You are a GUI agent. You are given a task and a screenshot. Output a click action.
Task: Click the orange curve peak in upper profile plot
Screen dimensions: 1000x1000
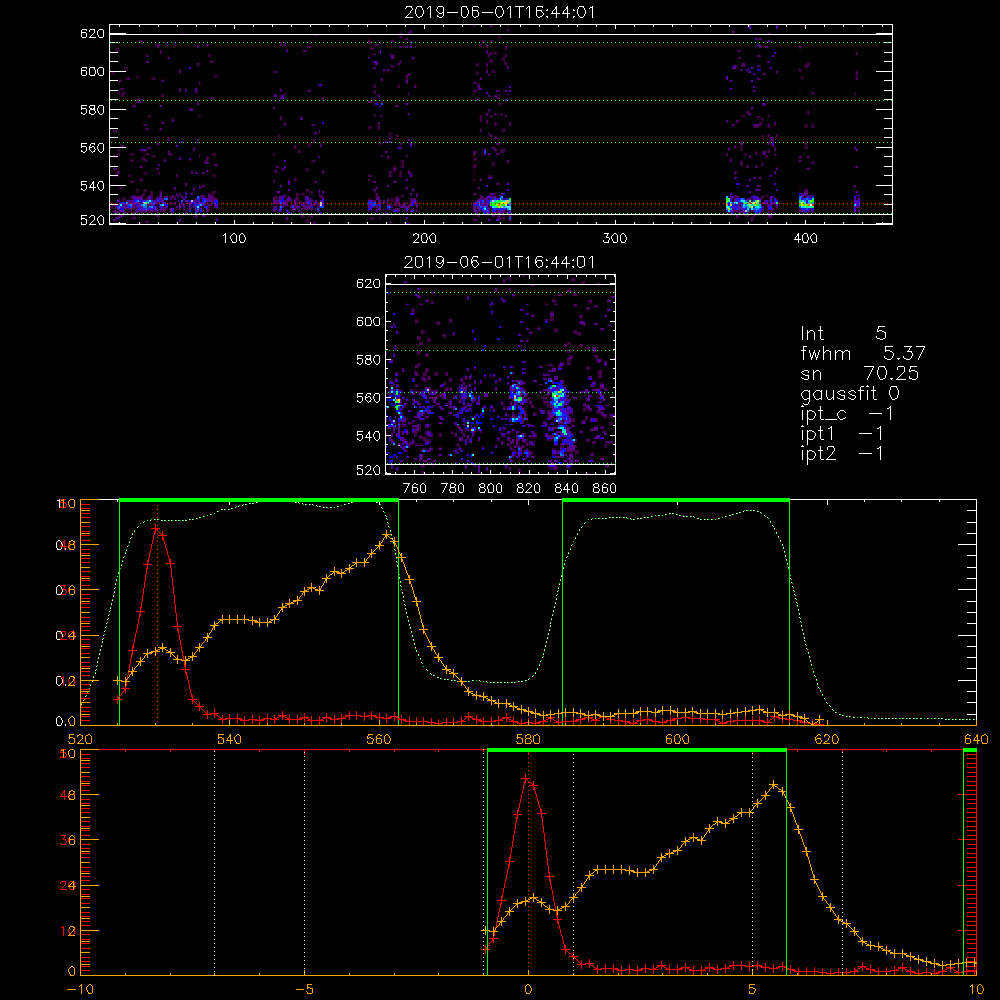click(x=387, y=534)
